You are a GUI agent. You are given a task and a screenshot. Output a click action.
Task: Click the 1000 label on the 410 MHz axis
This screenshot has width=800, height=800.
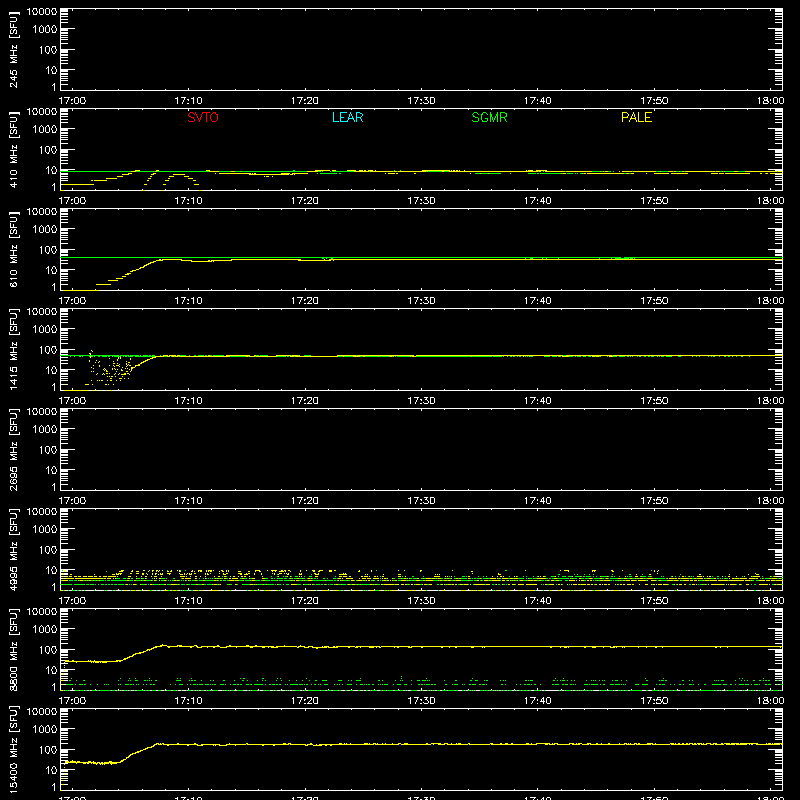click(x=45, y=130)
